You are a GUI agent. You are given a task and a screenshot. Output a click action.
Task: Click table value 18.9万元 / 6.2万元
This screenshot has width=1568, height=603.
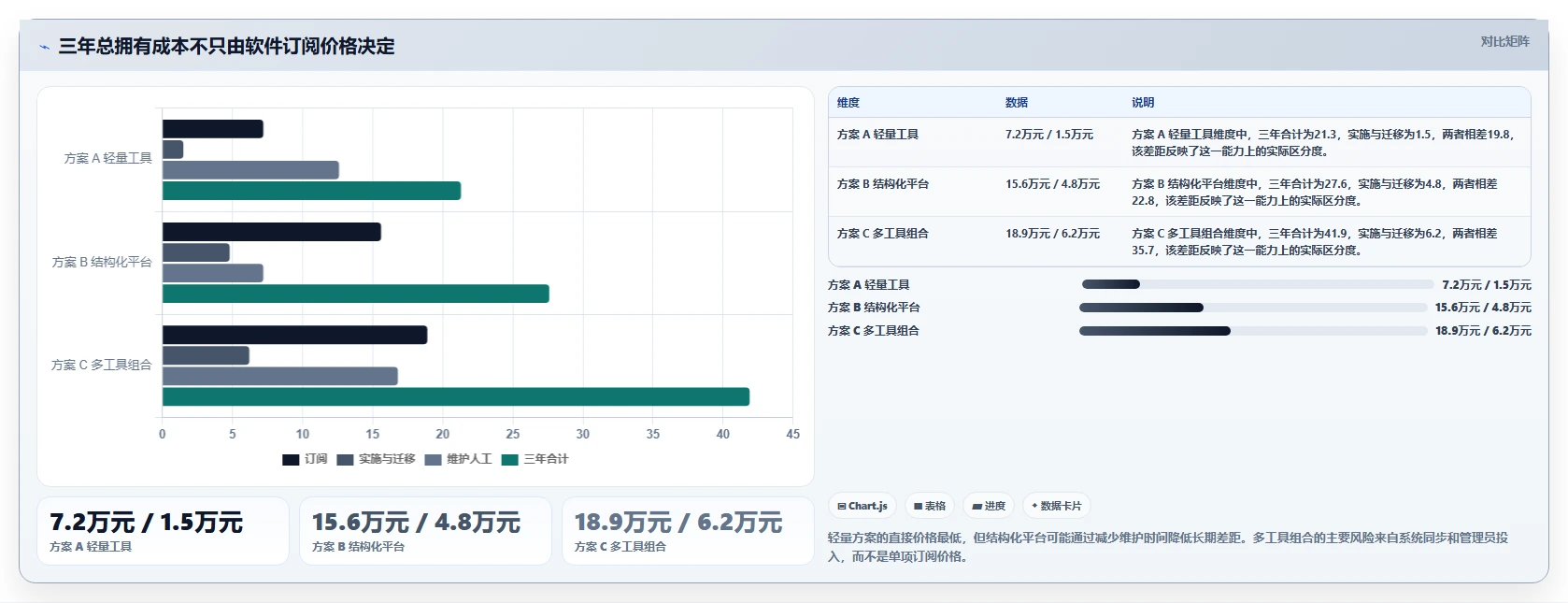[1052, 234]
